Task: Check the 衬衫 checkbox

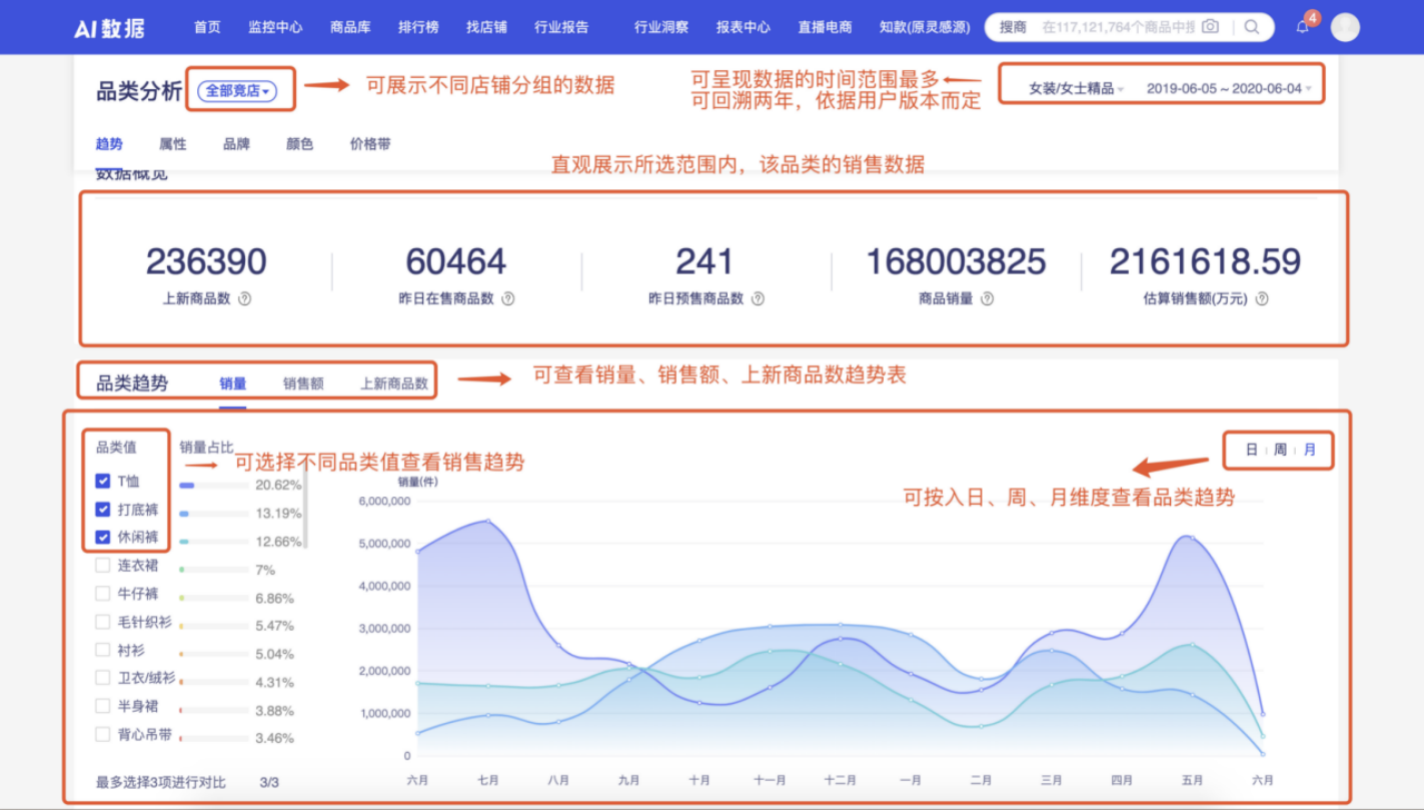Action: tap(102, 650)
